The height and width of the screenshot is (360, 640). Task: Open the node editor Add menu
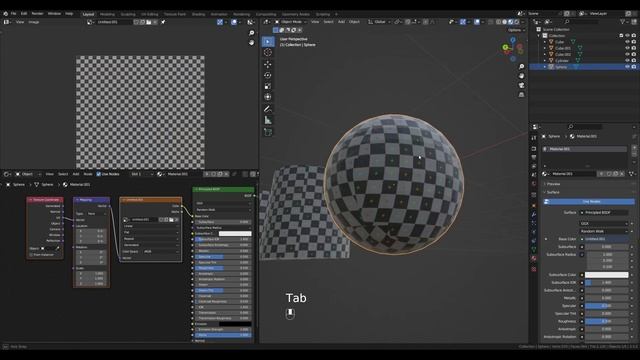tap(76, 174)
